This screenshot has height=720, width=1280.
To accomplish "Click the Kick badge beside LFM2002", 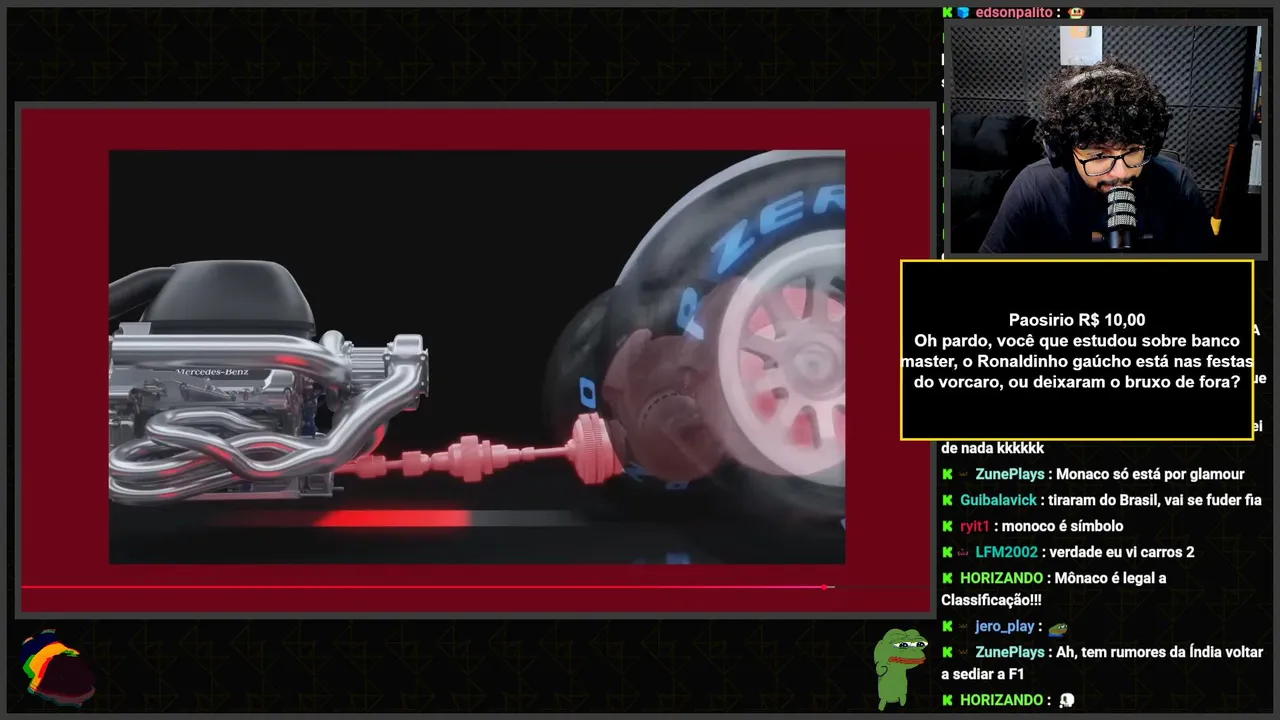I will tap(947, 552).
